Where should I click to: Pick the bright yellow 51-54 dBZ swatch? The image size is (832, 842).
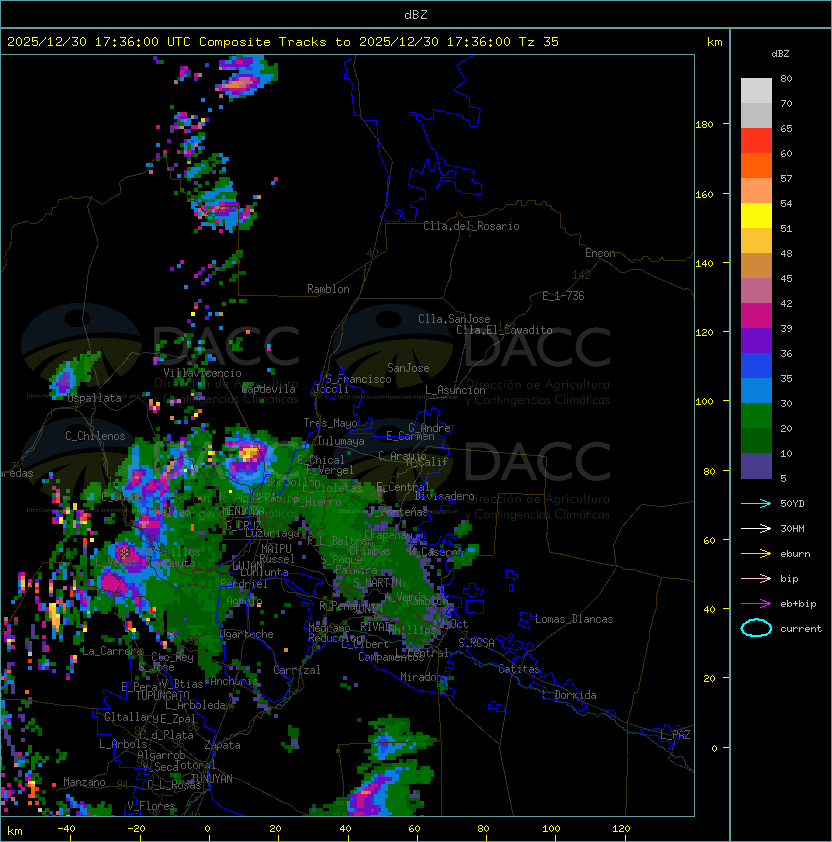[x=756, y=216]
